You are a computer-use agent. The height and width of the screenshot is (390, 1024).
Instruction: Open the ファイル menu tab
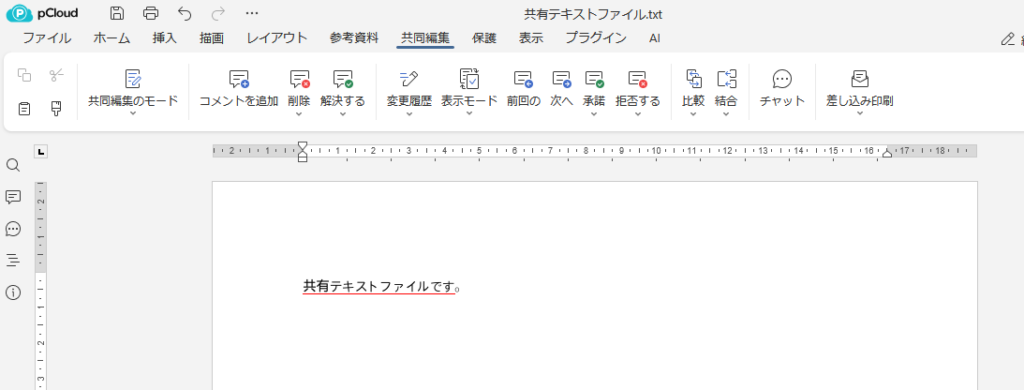[47, 38]
